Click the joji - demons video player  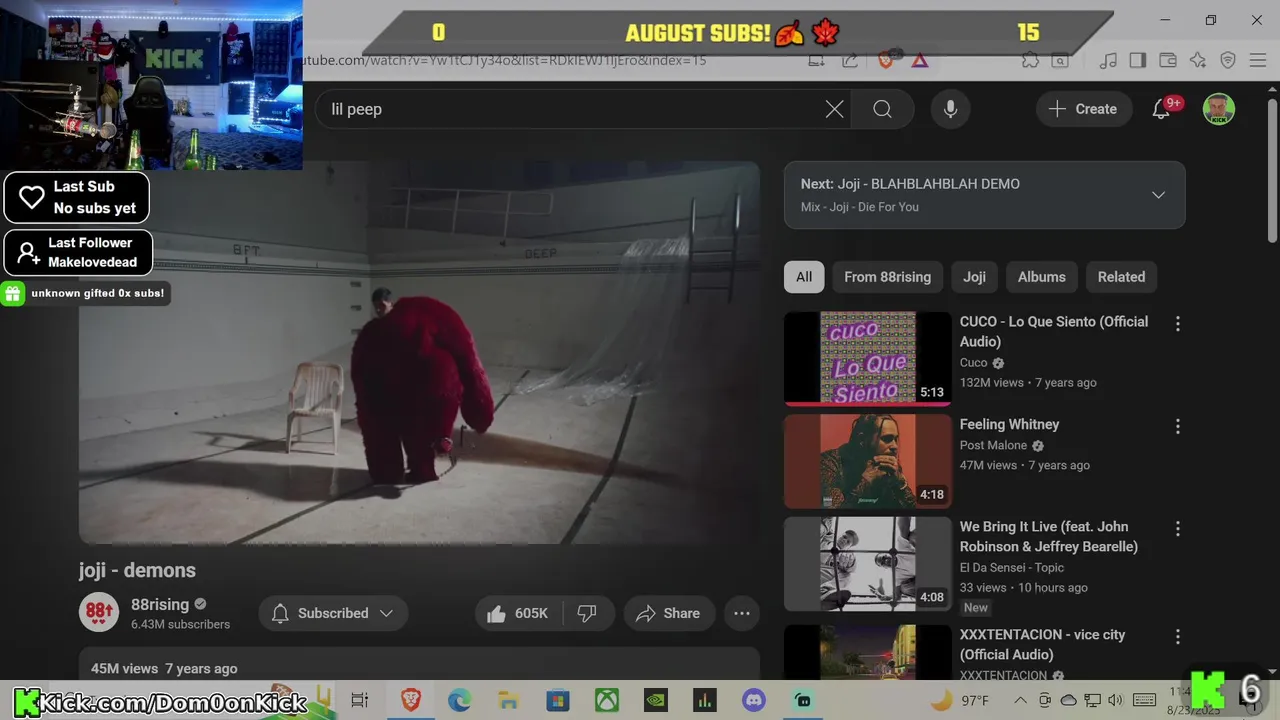(419, 353)
